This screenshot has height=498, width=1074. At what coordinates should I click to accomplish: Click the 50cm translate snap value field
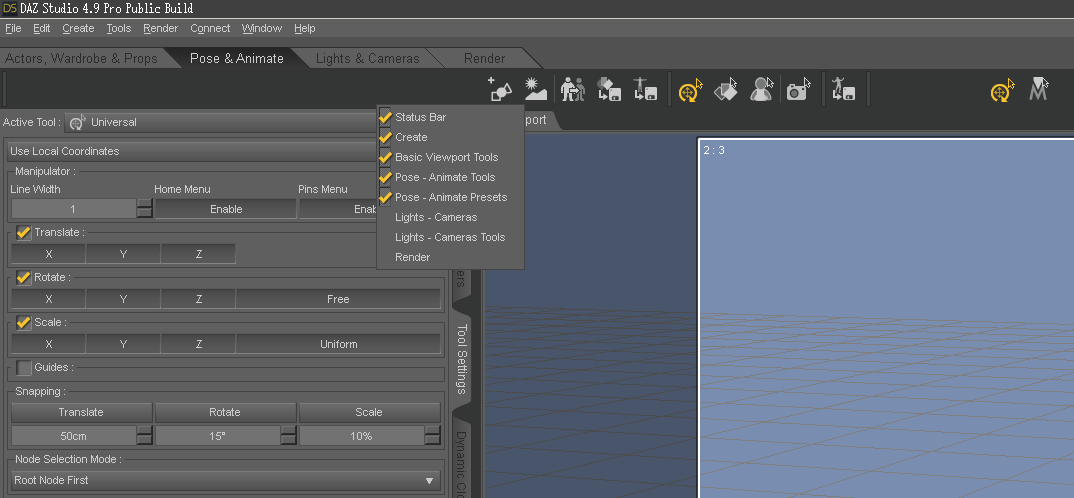[x=74, y=436]
